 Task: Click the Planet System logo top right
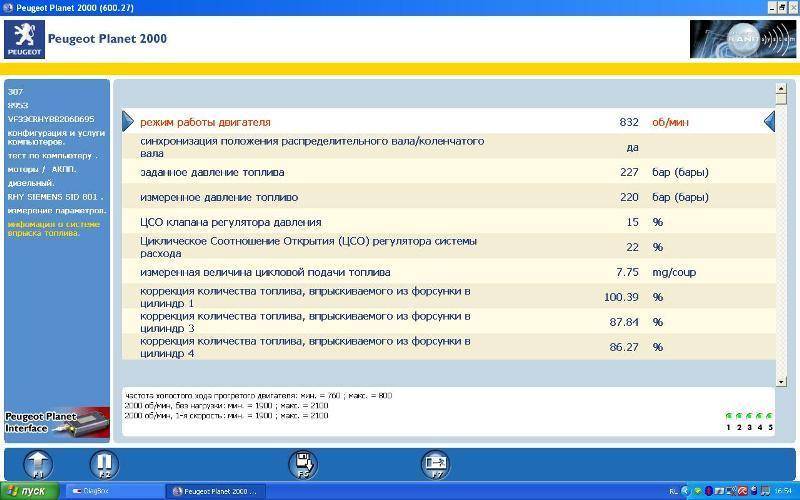741,39
